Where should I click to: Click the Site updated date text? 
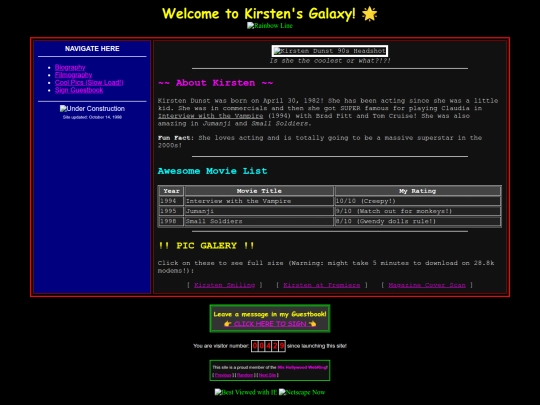click(92, 117)
